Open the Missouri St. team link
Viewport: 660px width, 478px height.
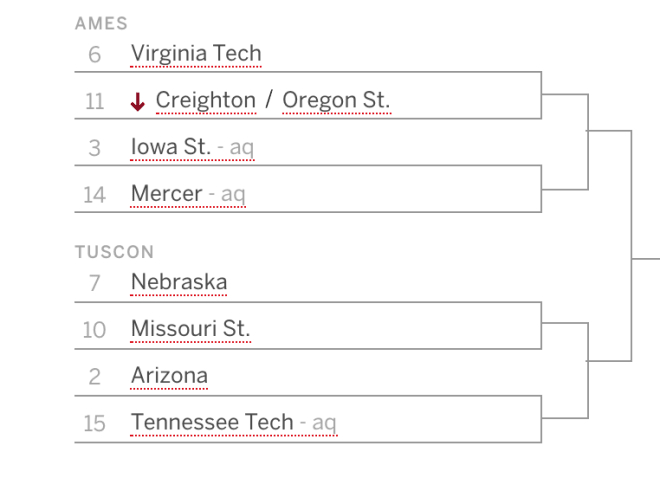point(191,329)
